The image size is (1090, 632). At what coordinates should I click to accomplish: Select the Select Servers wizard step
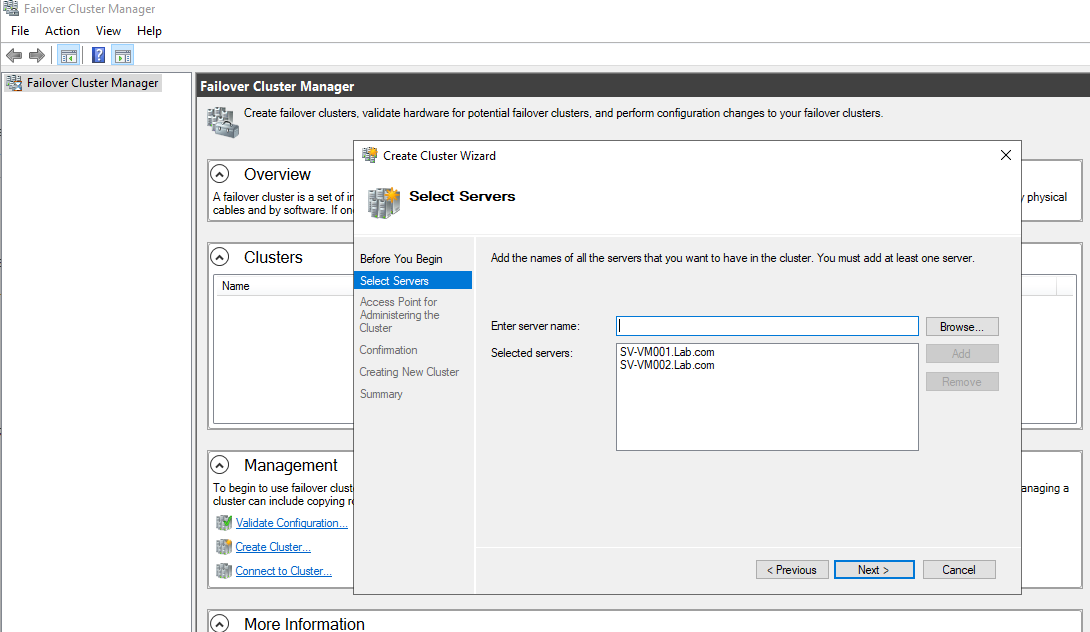[x=413, y=280]
